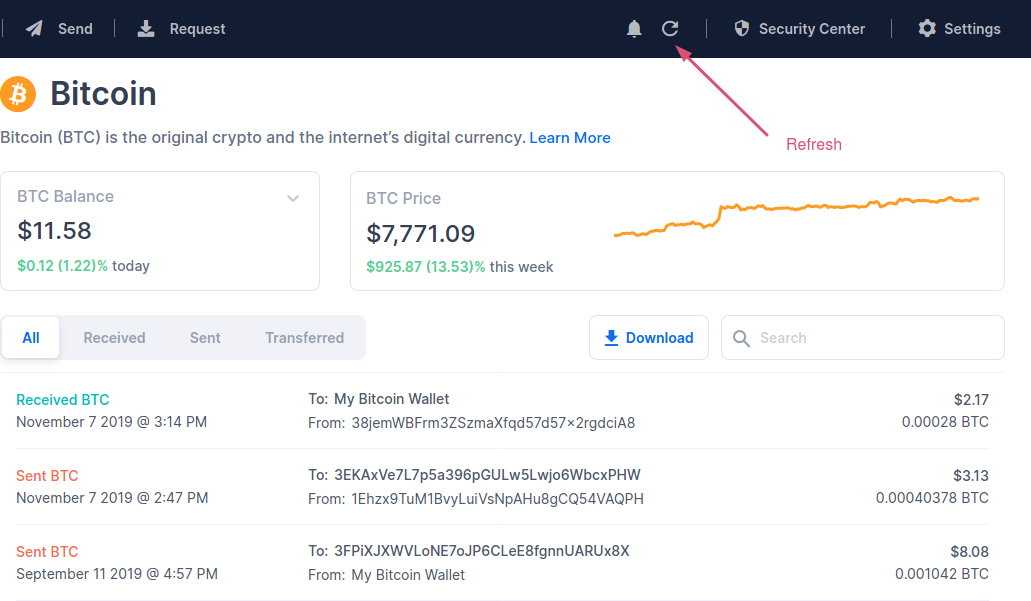Click the $0.12 (1.22)% today change
Viewport: 1031px width, 601px height.
[84, 266]
